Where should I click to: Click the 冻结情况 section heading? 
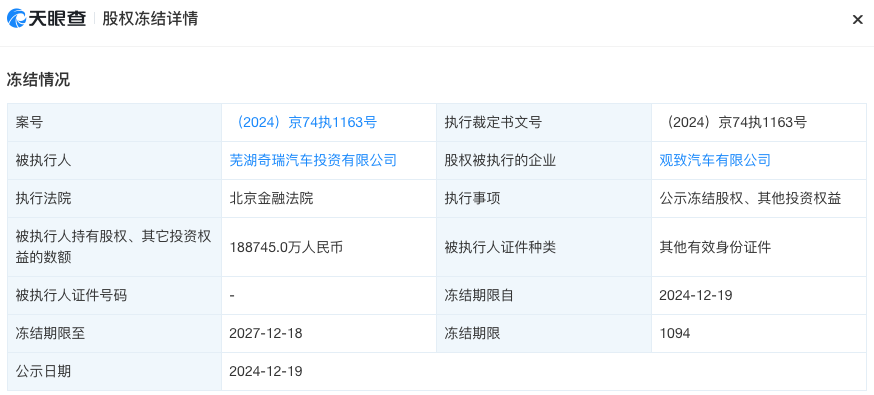[38, 79]
